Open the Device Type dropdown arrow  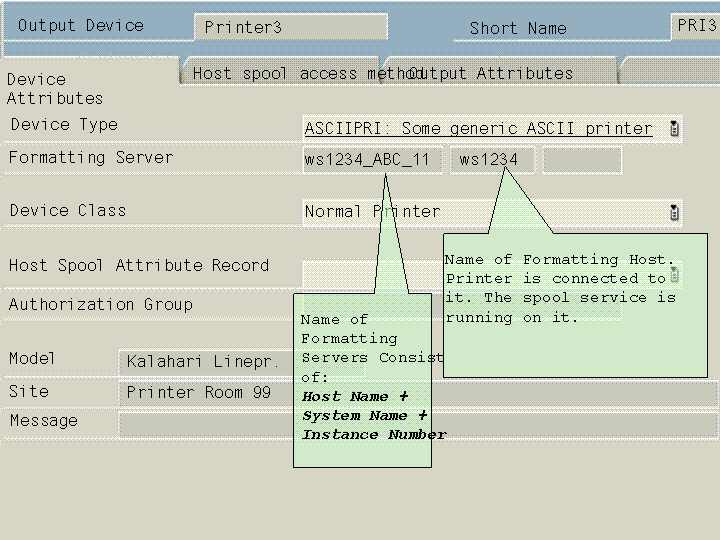(x=675, y=128)
